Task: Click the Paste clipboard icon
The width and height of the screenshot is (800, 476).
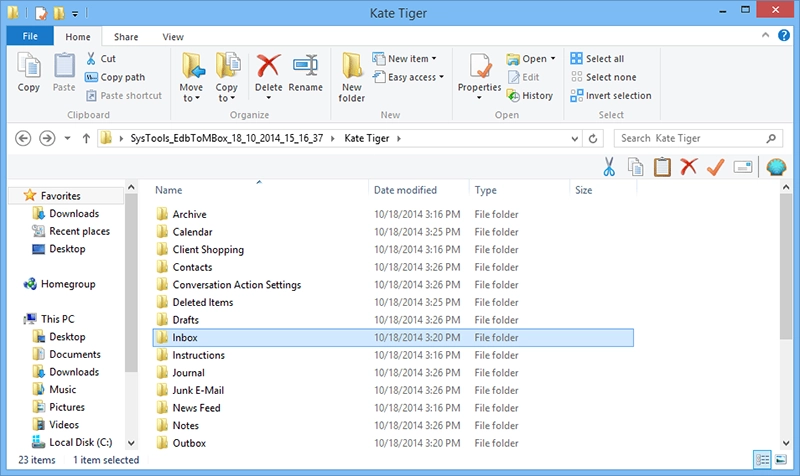Action: tap(64, 66)
